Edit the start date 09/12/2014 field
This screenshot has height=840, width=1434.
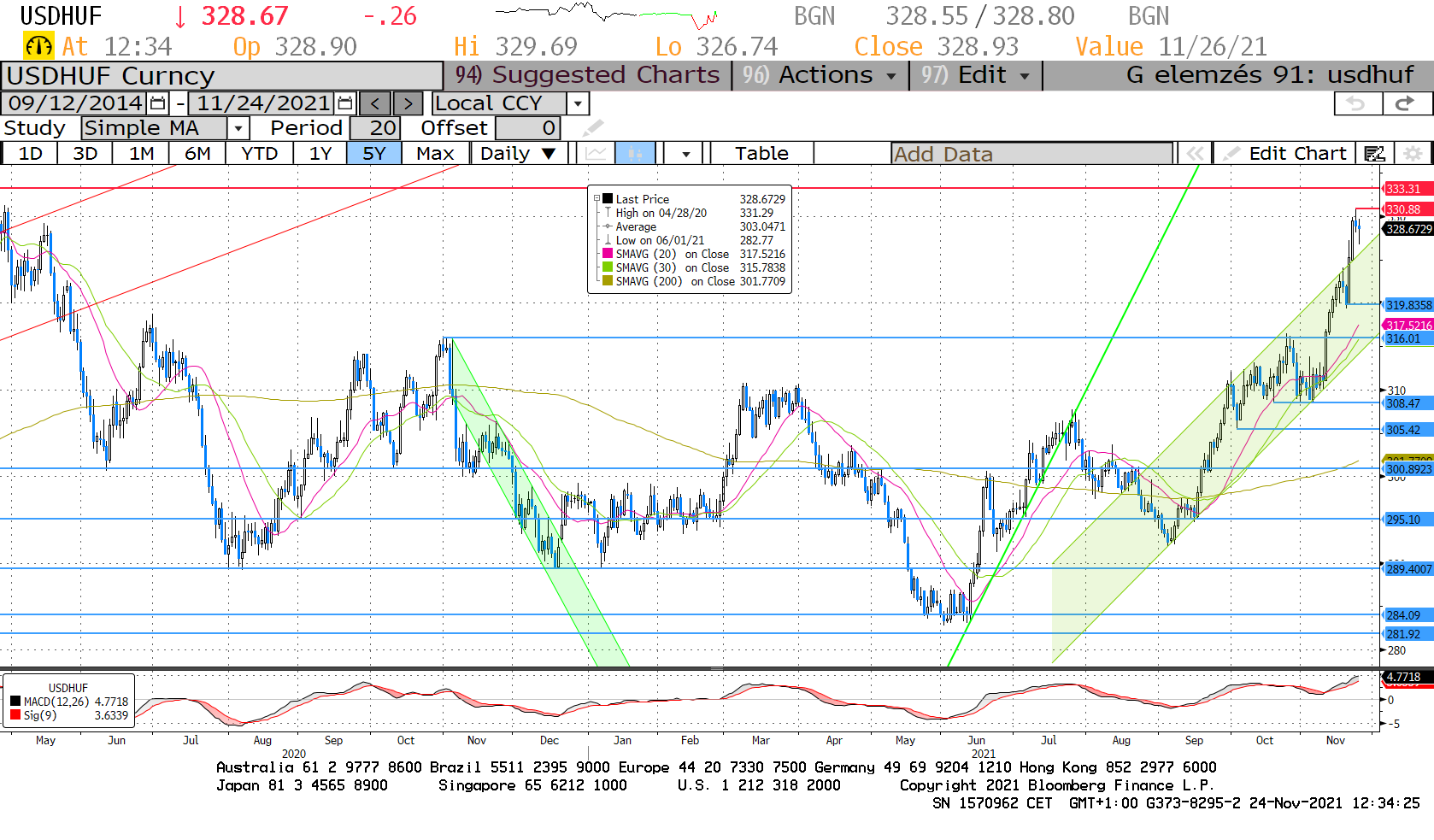pyautogui.click(x=75, y=103)
